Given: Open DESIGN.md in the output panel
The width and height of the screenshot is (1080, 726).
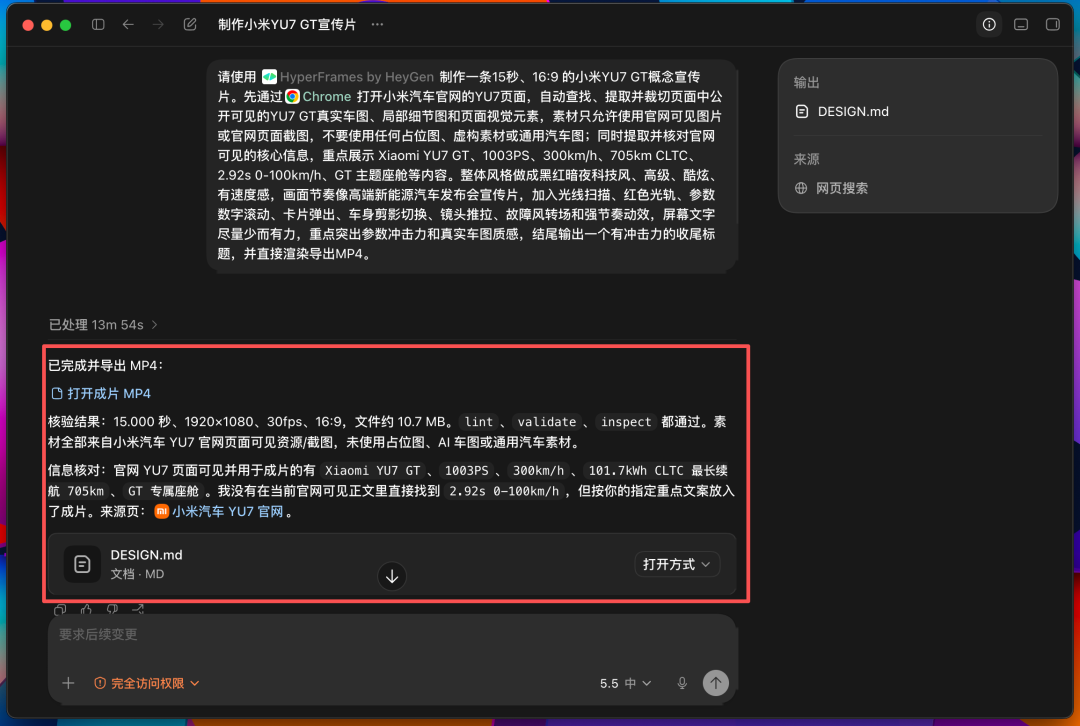Looking at the screenshot, I should click(853, 112).
